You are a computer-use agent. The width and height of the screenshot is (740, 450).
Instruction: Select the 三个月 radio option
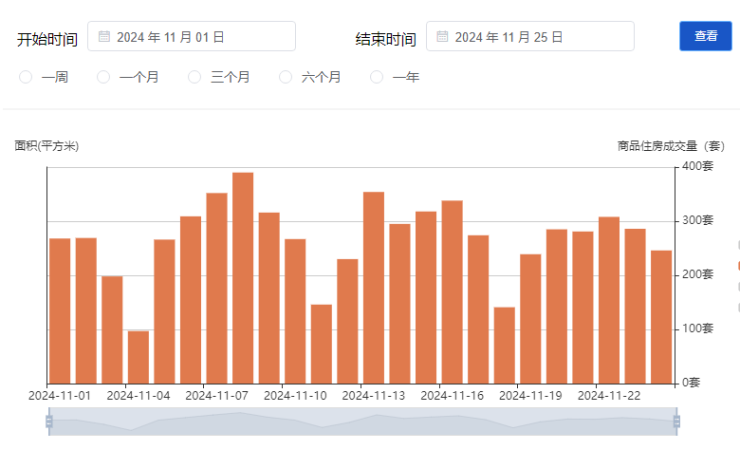(194, 77)
